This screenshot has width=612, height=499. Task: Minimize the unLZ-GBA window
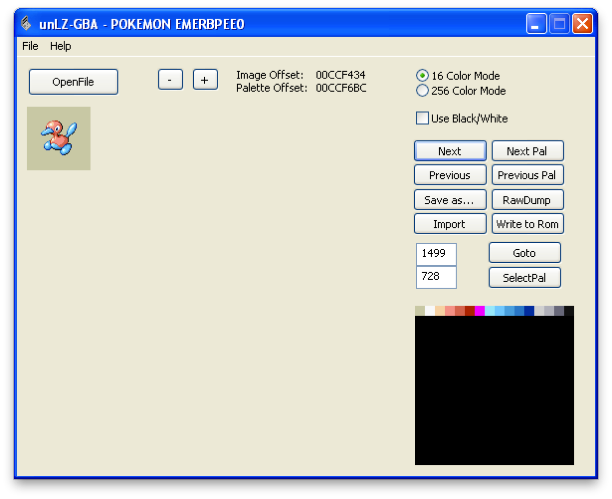[x=536, y=23]
